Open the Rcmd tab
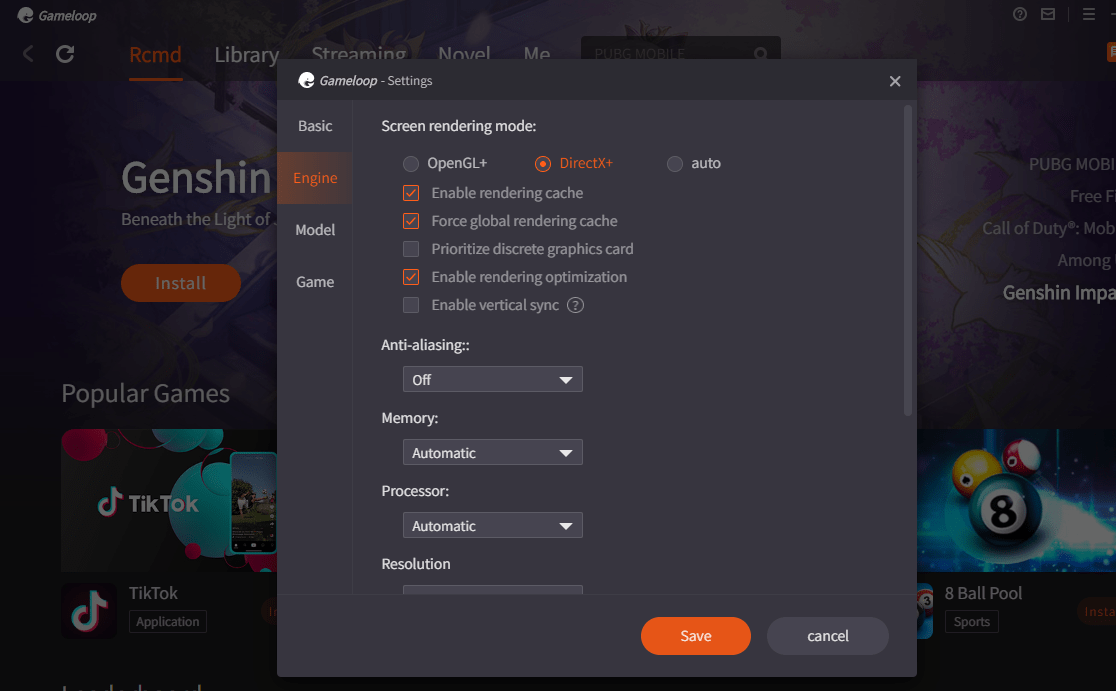 [x=155, y=55]
